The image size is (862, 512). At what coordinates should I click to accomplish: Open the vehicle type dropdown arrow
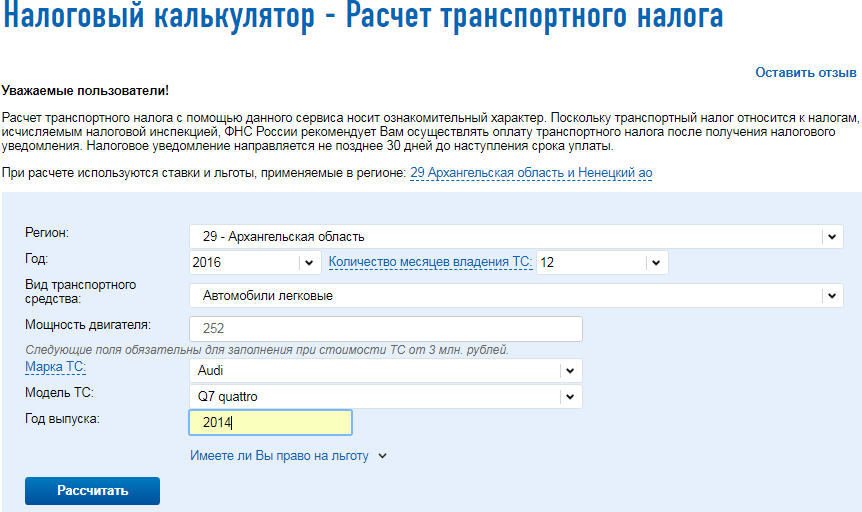tap(832, 296)
